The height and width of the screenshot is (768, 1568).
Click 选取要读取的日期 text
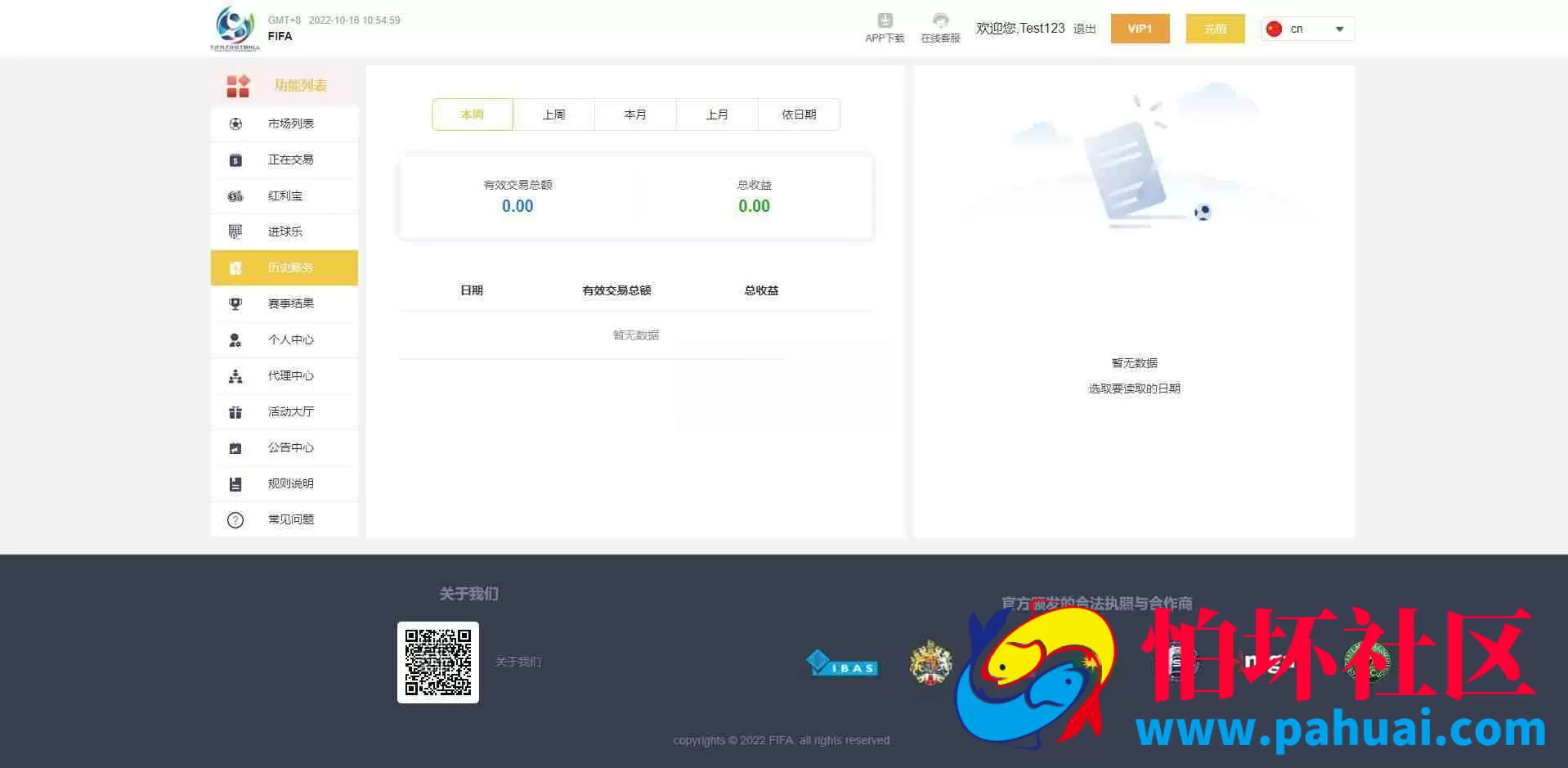1135,388
